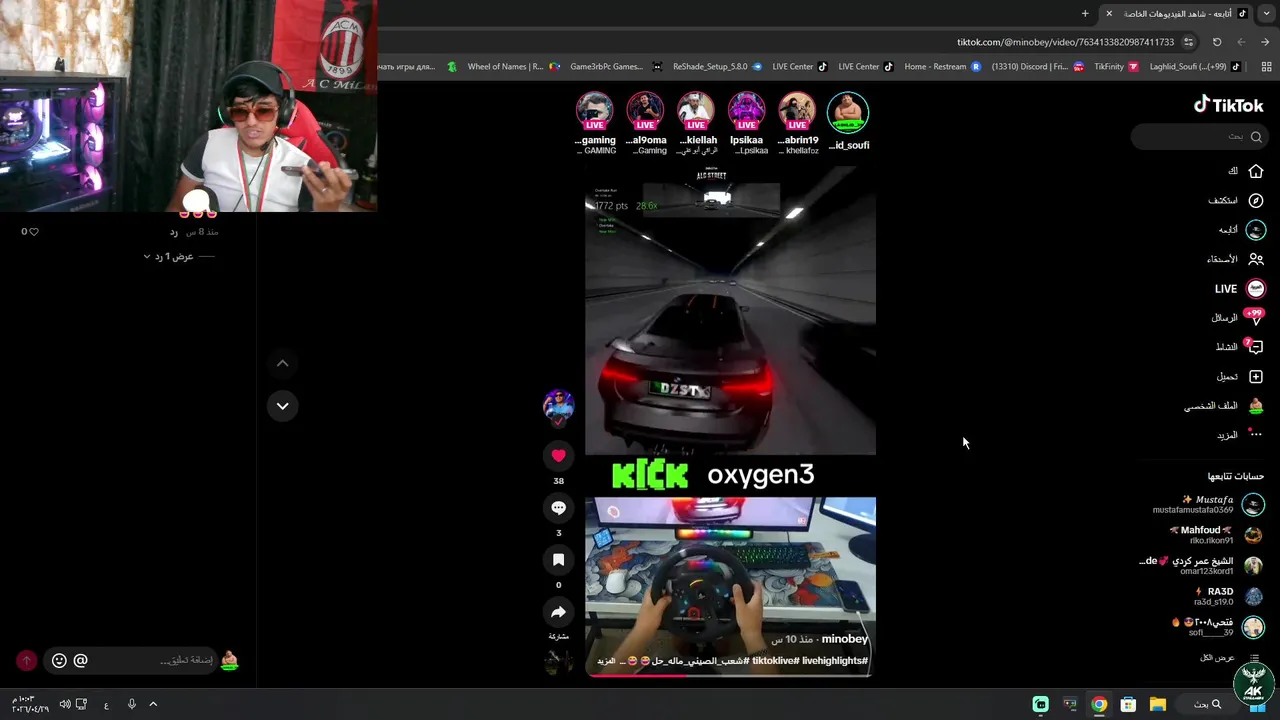Open Chrome from the taskbar
This screenshot has height=720, width=1280.
click(1099, 704)
